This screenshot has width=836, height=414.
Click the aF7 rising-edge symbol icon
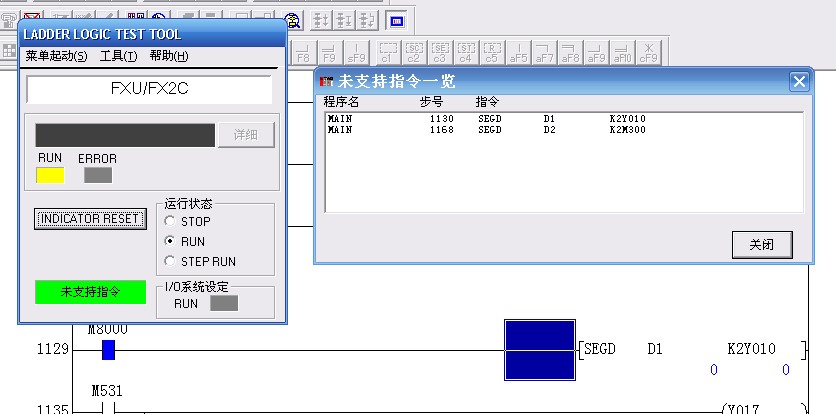coord(544,52)
